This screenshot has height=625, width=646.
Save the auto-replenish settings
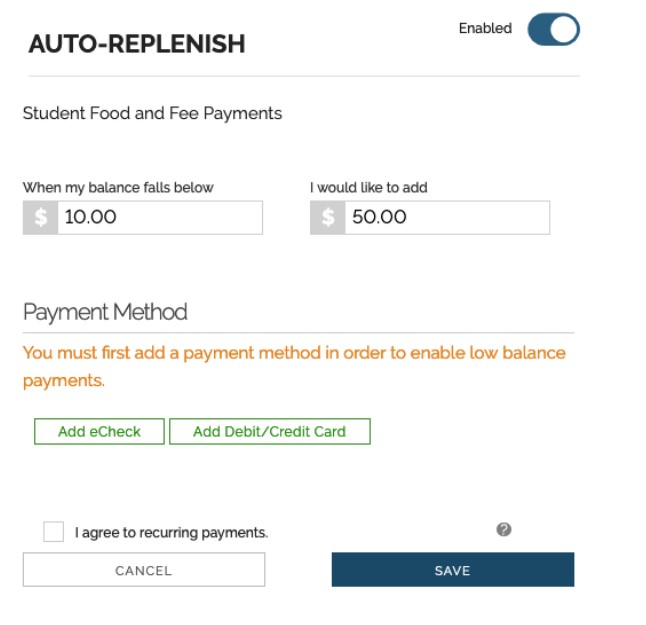[x=453, y=570]
